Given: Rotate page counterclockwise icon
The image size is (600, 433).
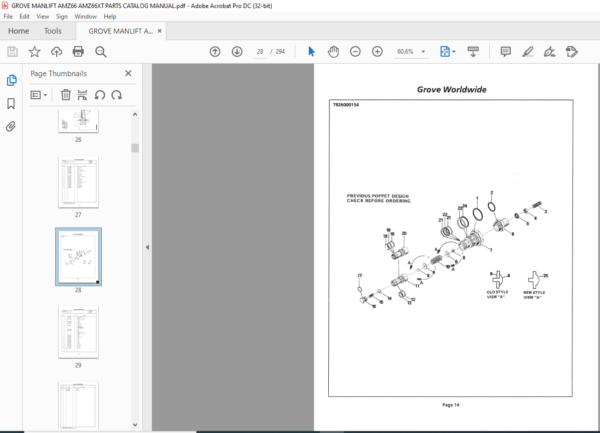Looking at the screenshot, I should tap(100, 95).
